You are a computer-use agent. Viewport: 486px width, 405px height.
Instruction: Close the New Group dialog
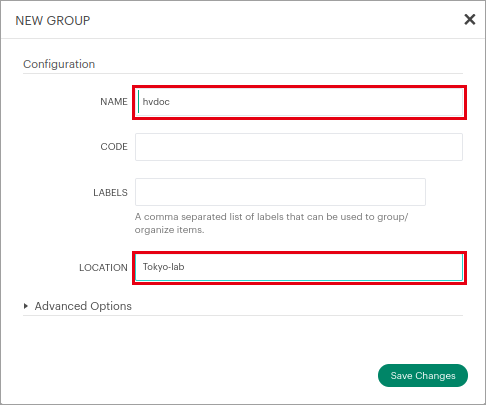coord(469,20)
